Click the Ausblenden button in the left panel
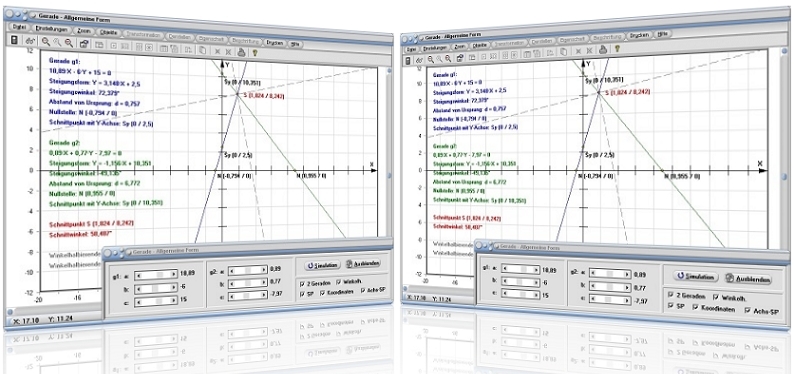794x374 pixels. pos(362,264)
